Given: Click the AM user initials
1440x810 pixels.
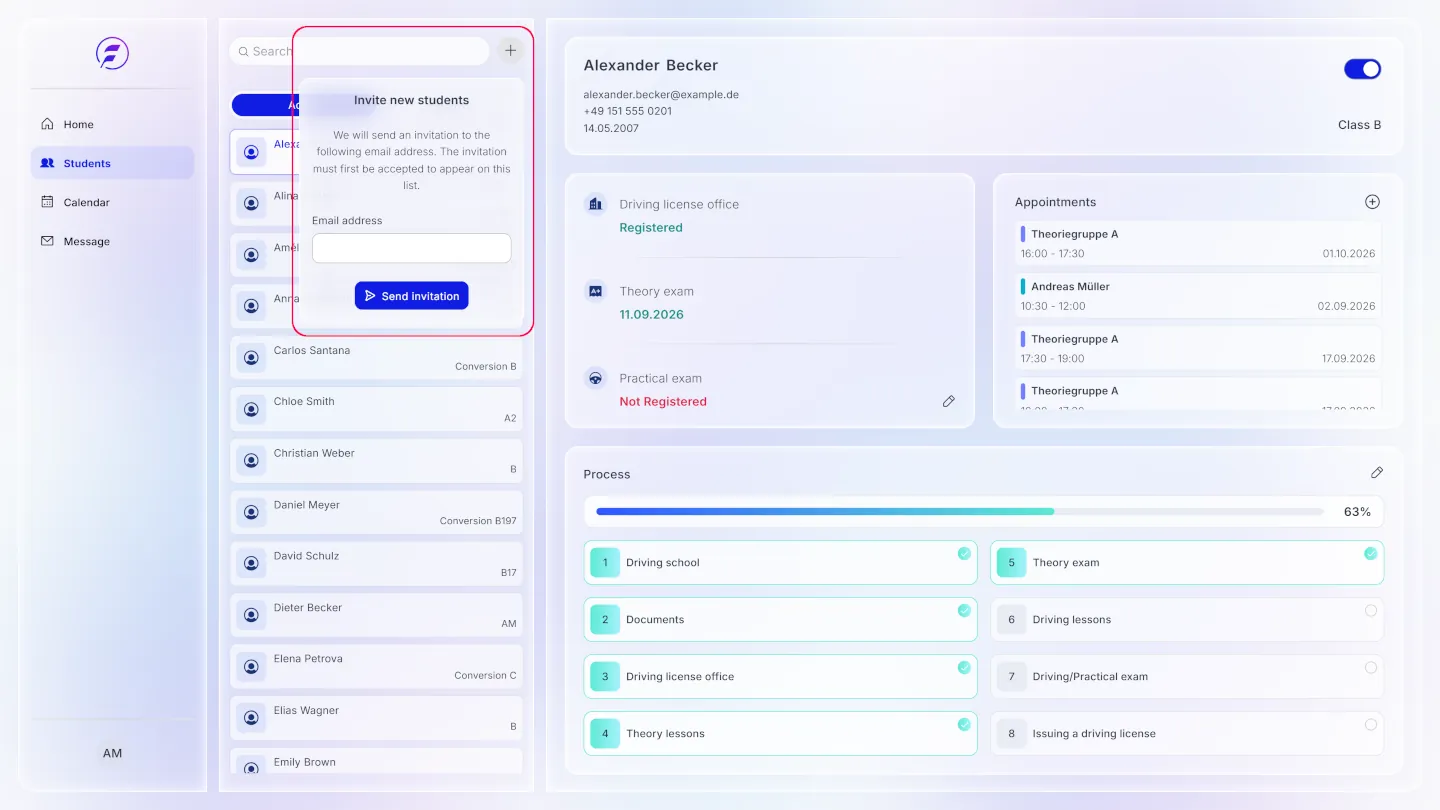Looking at the screenshot, I should tap(112, 753).
